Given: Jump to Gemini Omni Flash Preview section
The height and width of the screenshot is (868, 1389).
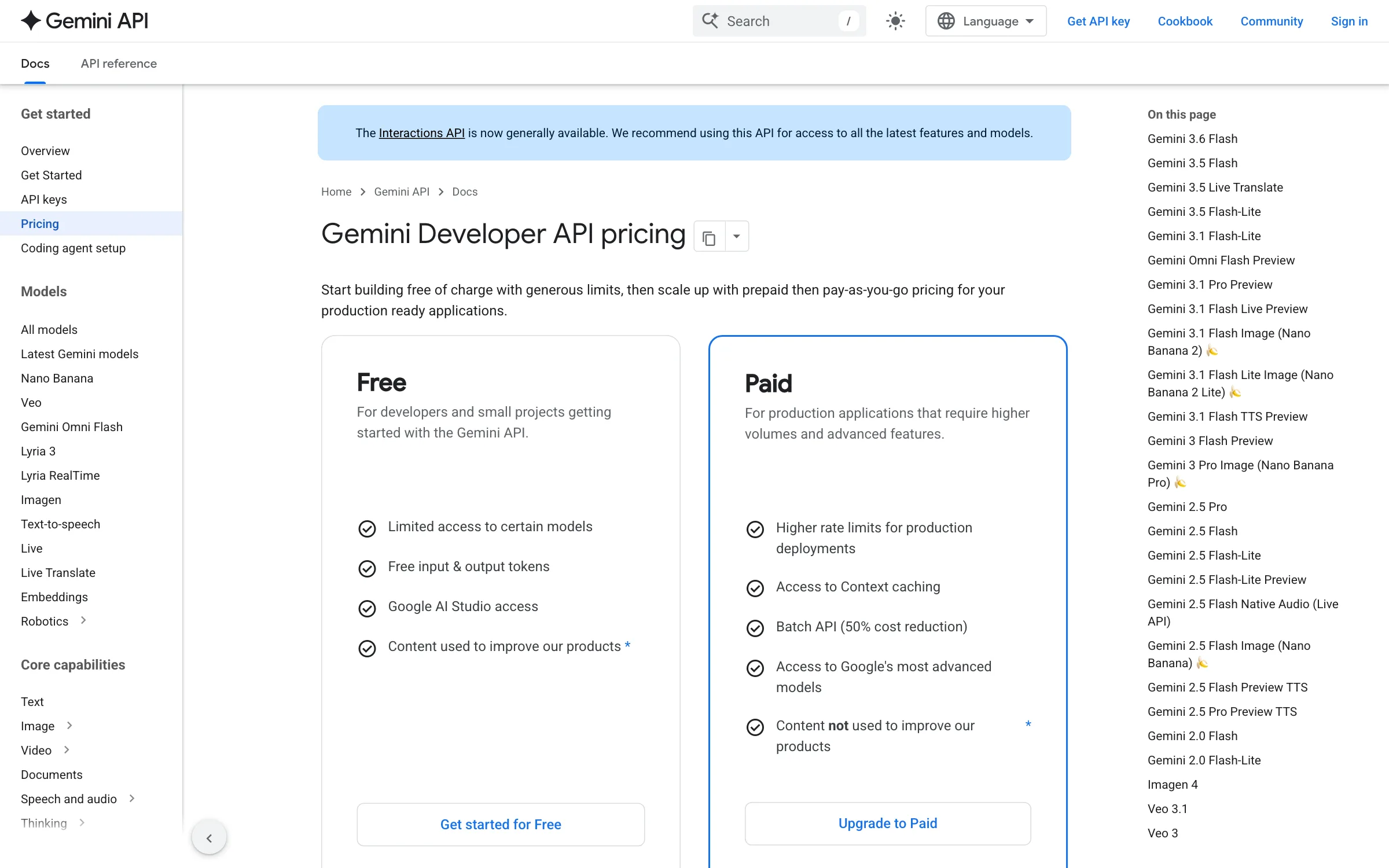Looking at the screenshot, I should pyautogui.click(x=1221, y=260).
